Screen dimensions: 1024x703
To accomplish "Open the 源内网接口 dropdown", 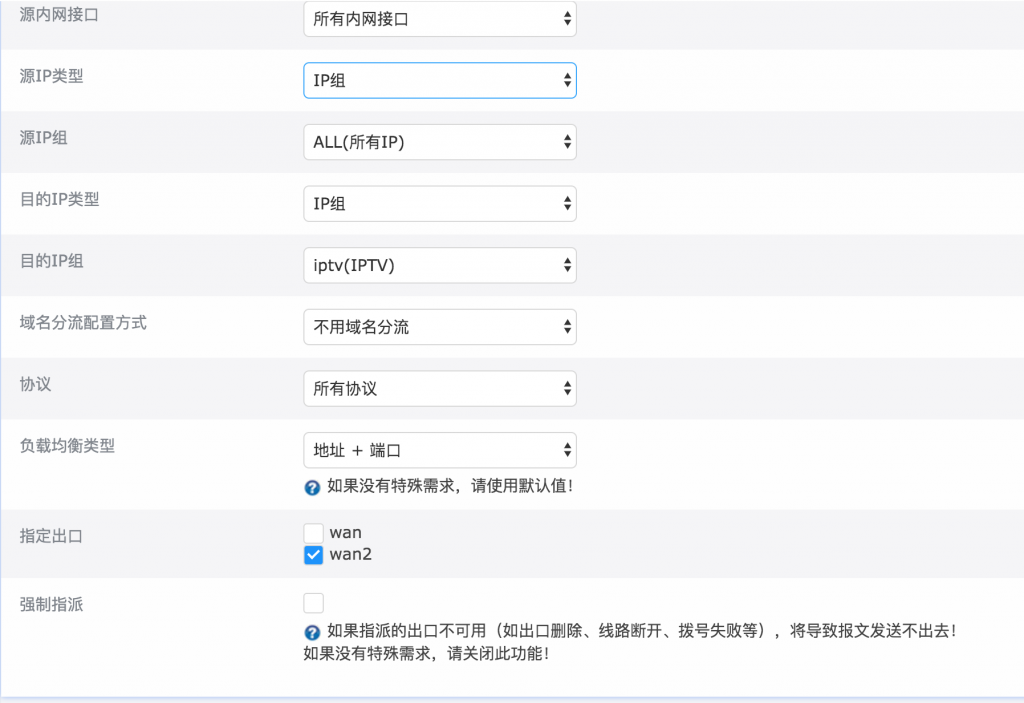I will [x=440, y=18].
